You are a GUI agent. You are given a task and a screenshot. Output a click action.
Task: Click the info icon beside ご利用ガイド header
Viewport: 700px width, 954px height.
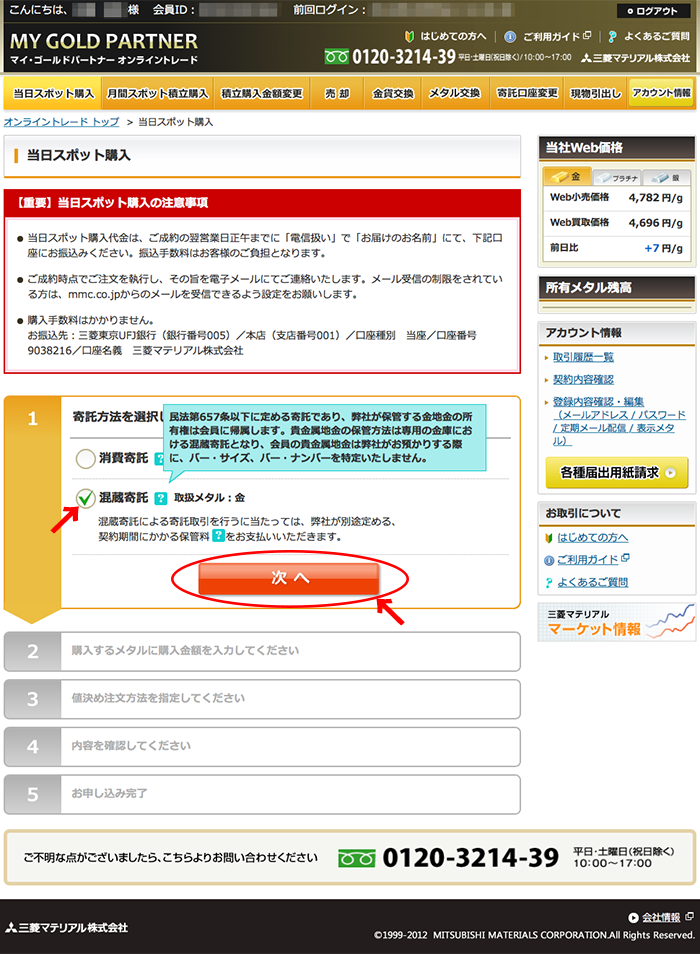(510, 37)
